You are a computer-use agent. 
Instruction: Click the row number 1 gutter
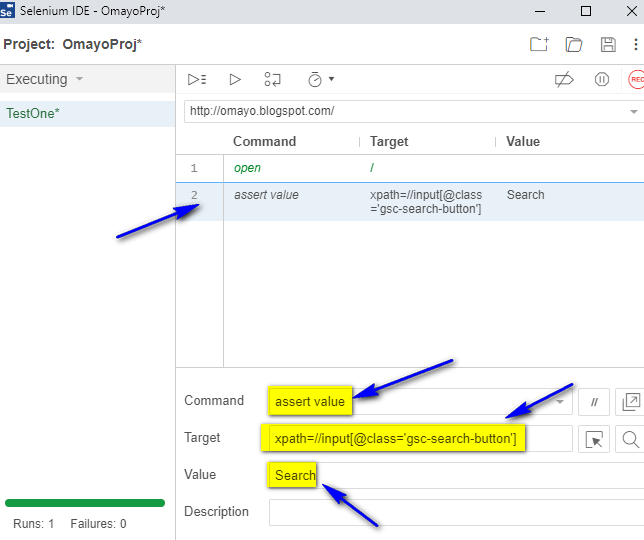click(x=194, y=168)
